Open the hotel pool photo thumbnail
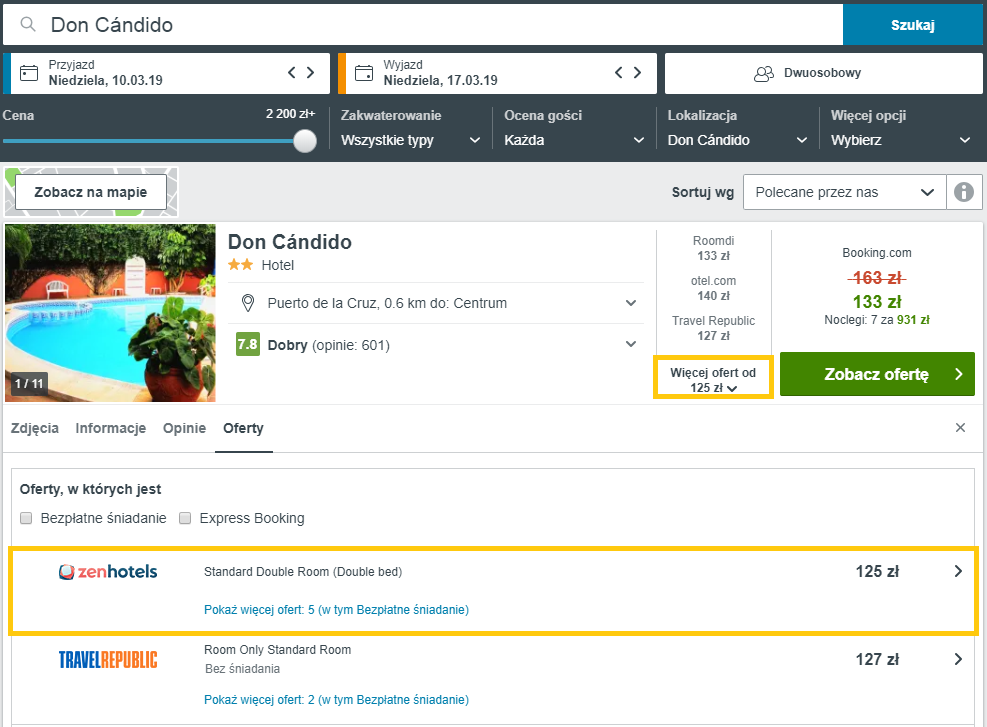Image resolution: width=987 pixels, height=727 pixels. click(x=110, y=313)
